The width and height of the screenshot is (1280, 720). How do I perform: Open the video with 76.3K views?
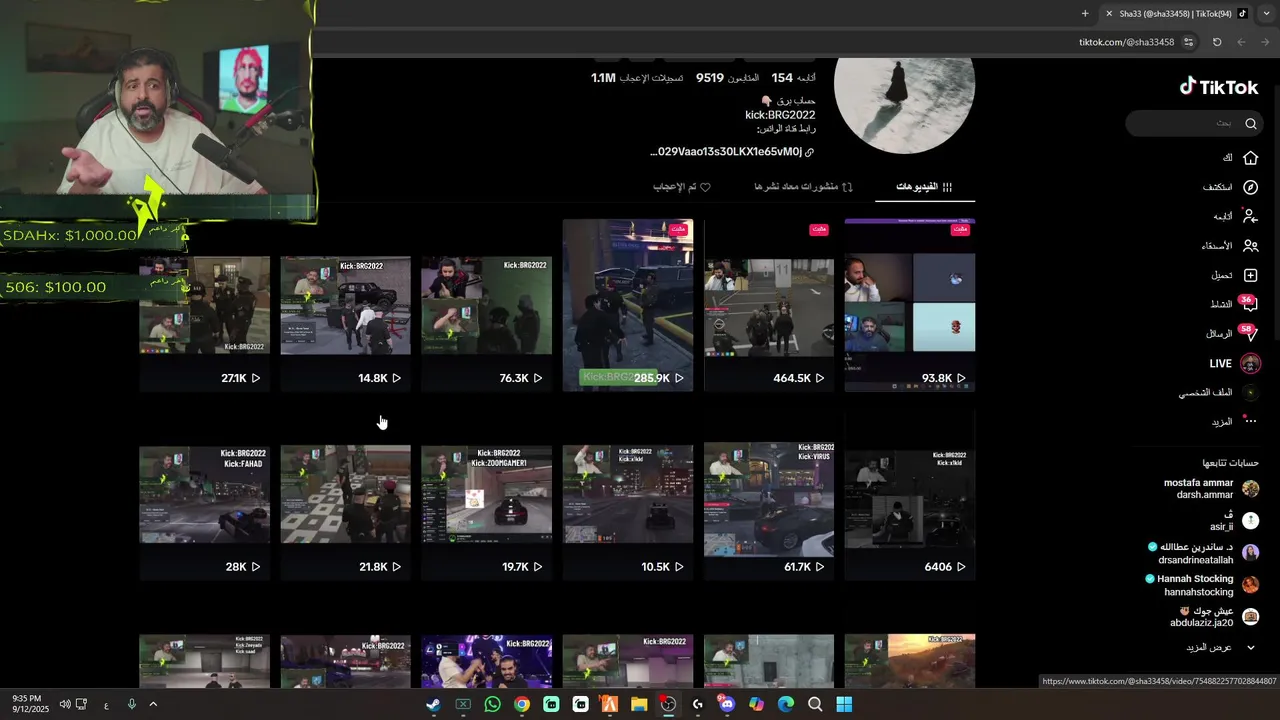486,305
